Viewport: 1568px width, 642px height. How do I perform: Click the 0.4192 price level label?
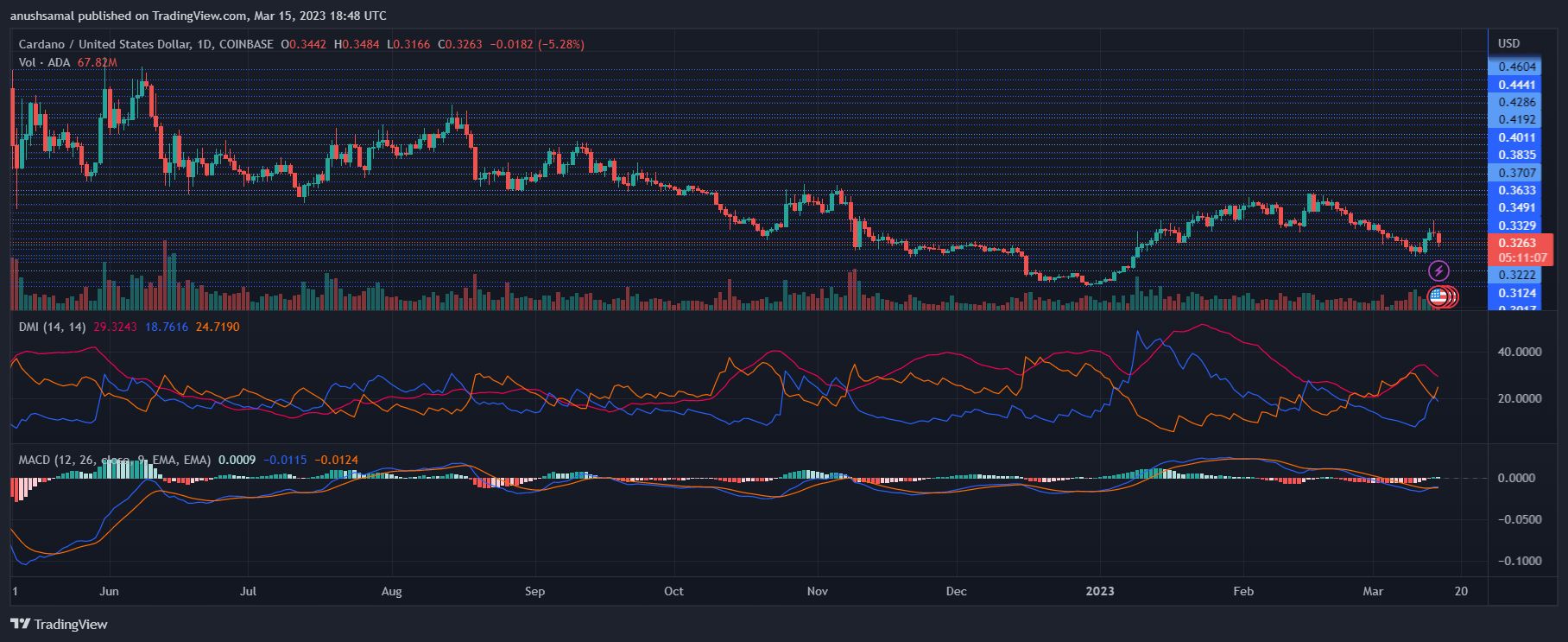pyautogui.click(x=1517, y=119)
